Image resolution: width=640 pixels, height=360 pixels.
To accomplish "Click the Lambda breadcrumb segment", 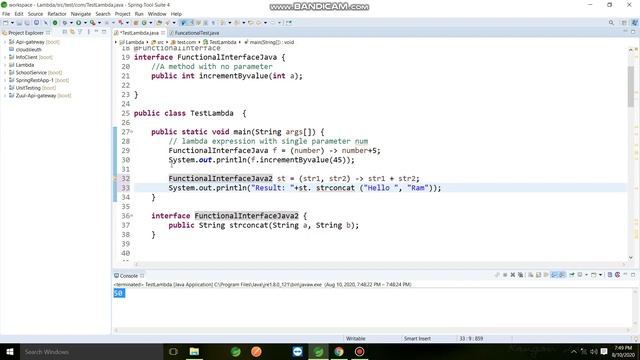I will tap(132, 42).
